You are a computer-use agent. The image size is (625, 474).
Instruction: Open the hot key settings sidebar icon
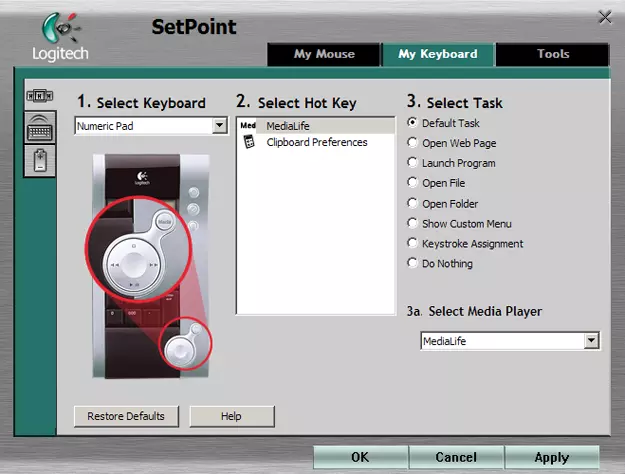40,96
